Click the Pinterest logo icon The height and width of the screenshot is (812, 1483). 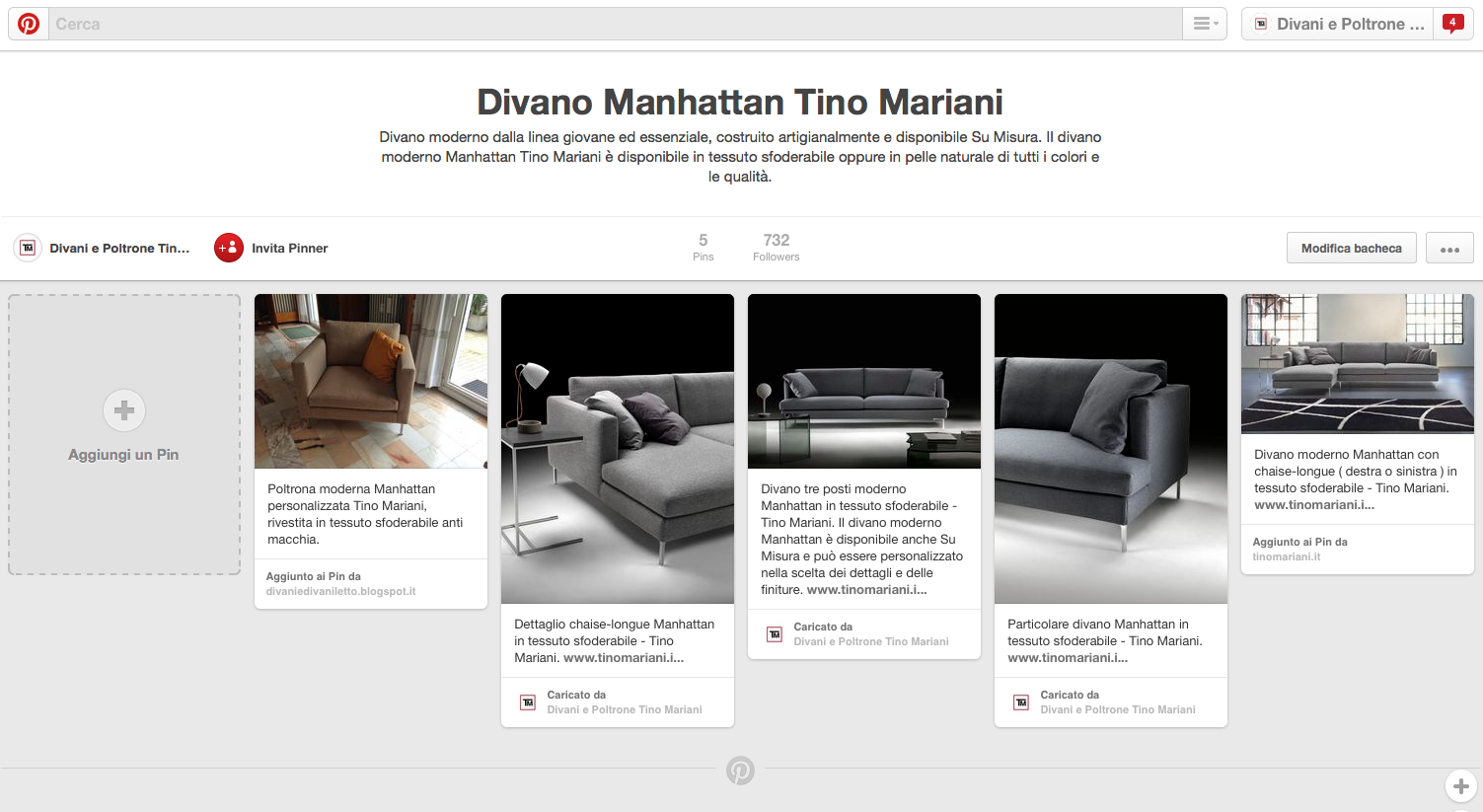click(29, 24)
